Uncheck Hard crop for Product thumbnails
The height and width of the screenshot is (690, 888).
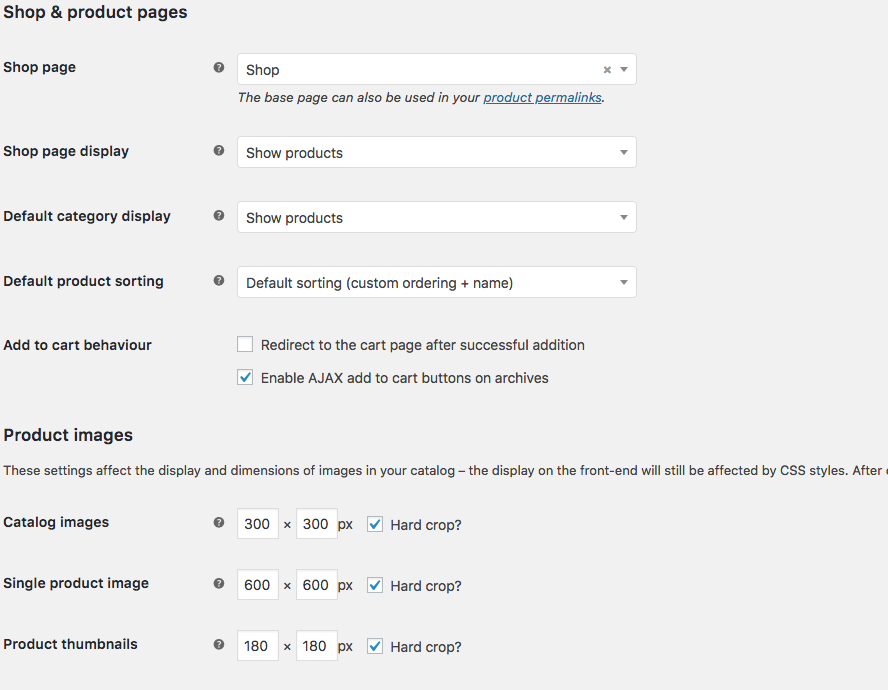(x=375, y=646)
